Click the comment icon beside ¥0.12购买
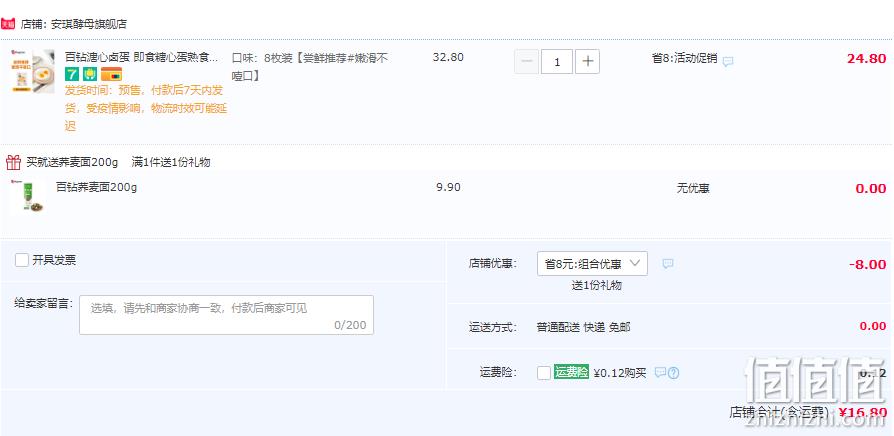 (x=660, y=373)
